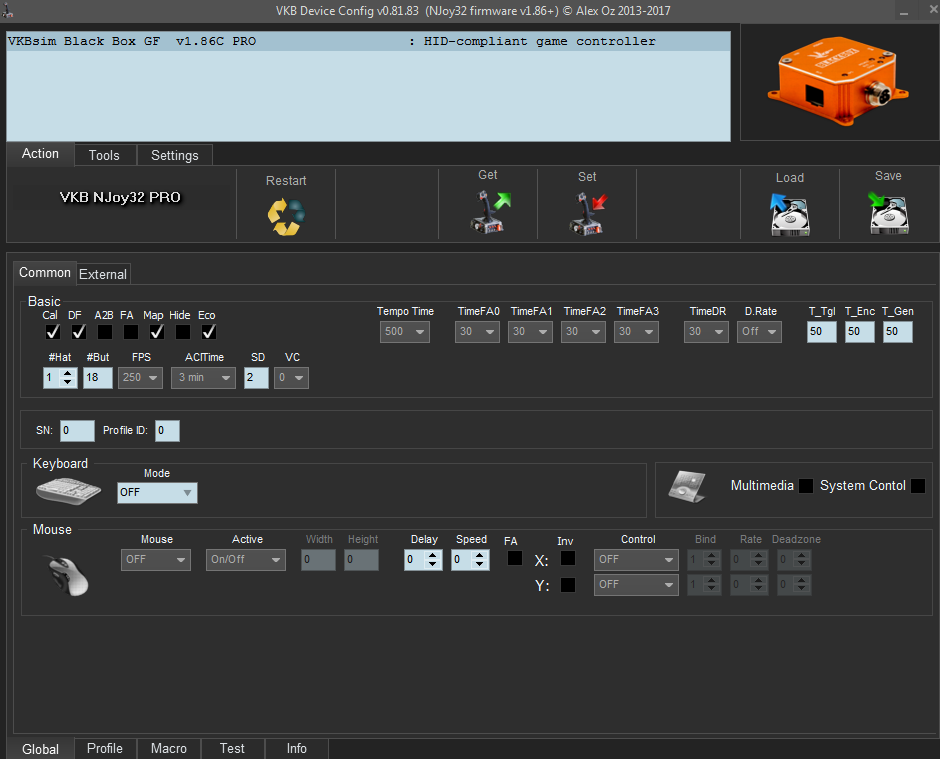The height and width of the screenshot is (759, 940).
Task: Minimize the VKB Device Config window
Action: point(904,11)
